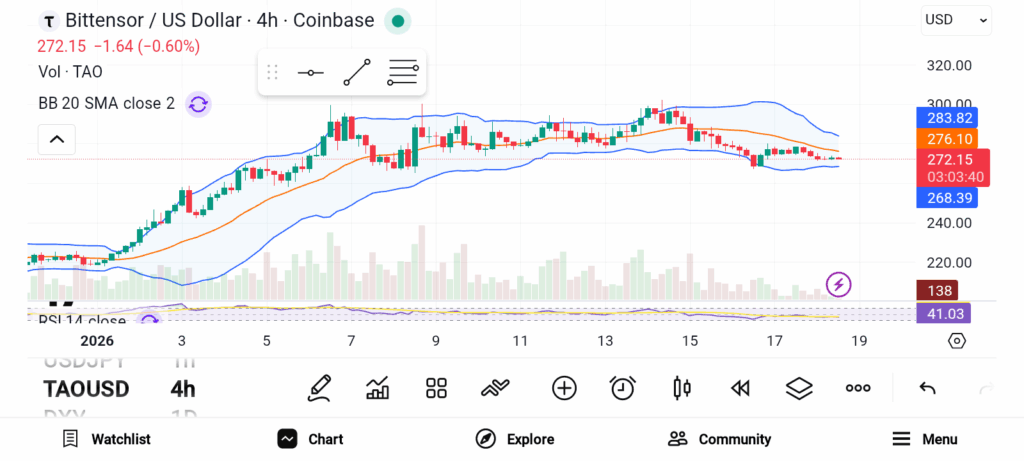The width and height of the screenshot is (1024, 461).
Task: Click the bar replay rewind icon
Action: [740, 388]
